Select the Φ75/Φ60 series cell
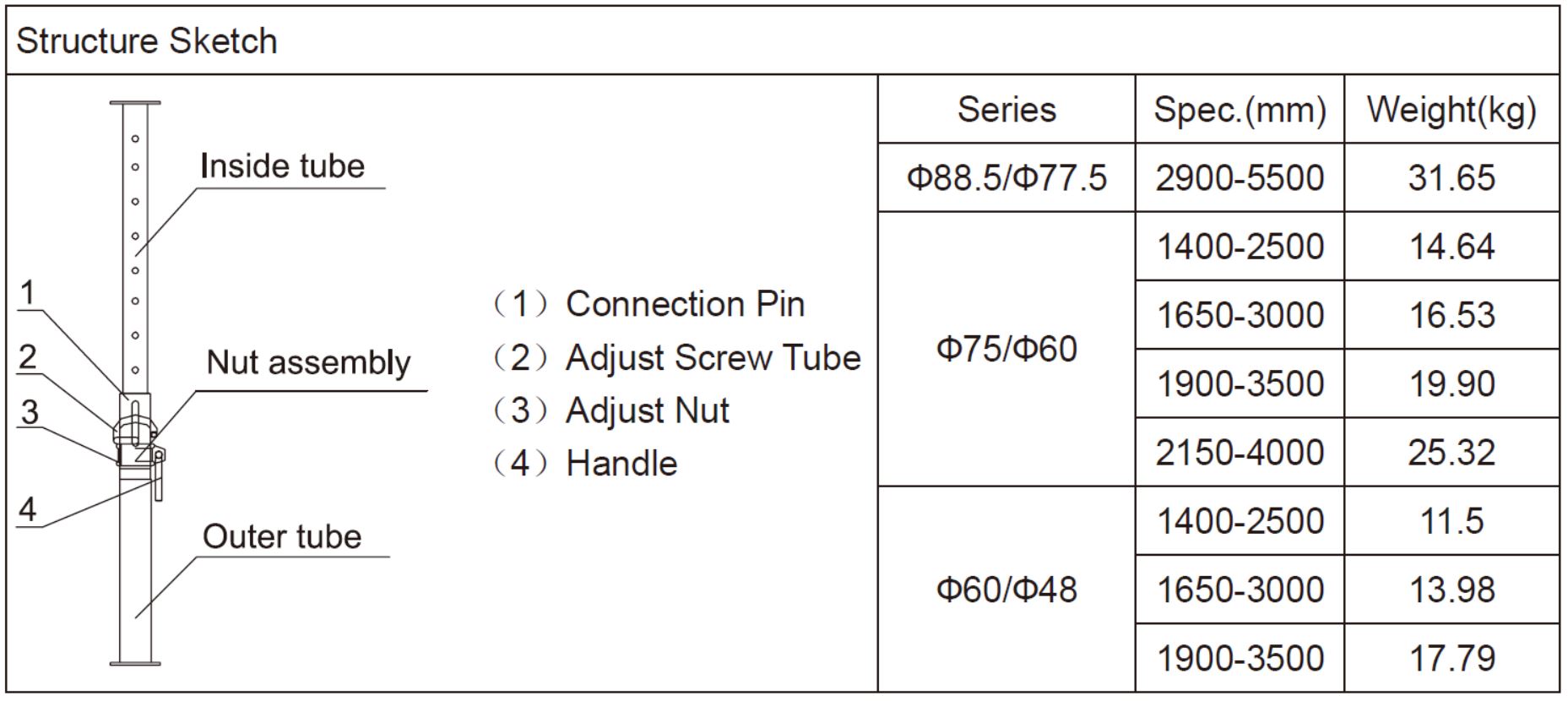Image resolution: width=1568 pixels, height=701 pixels. pyautogui.click(x=1006, y=349)
